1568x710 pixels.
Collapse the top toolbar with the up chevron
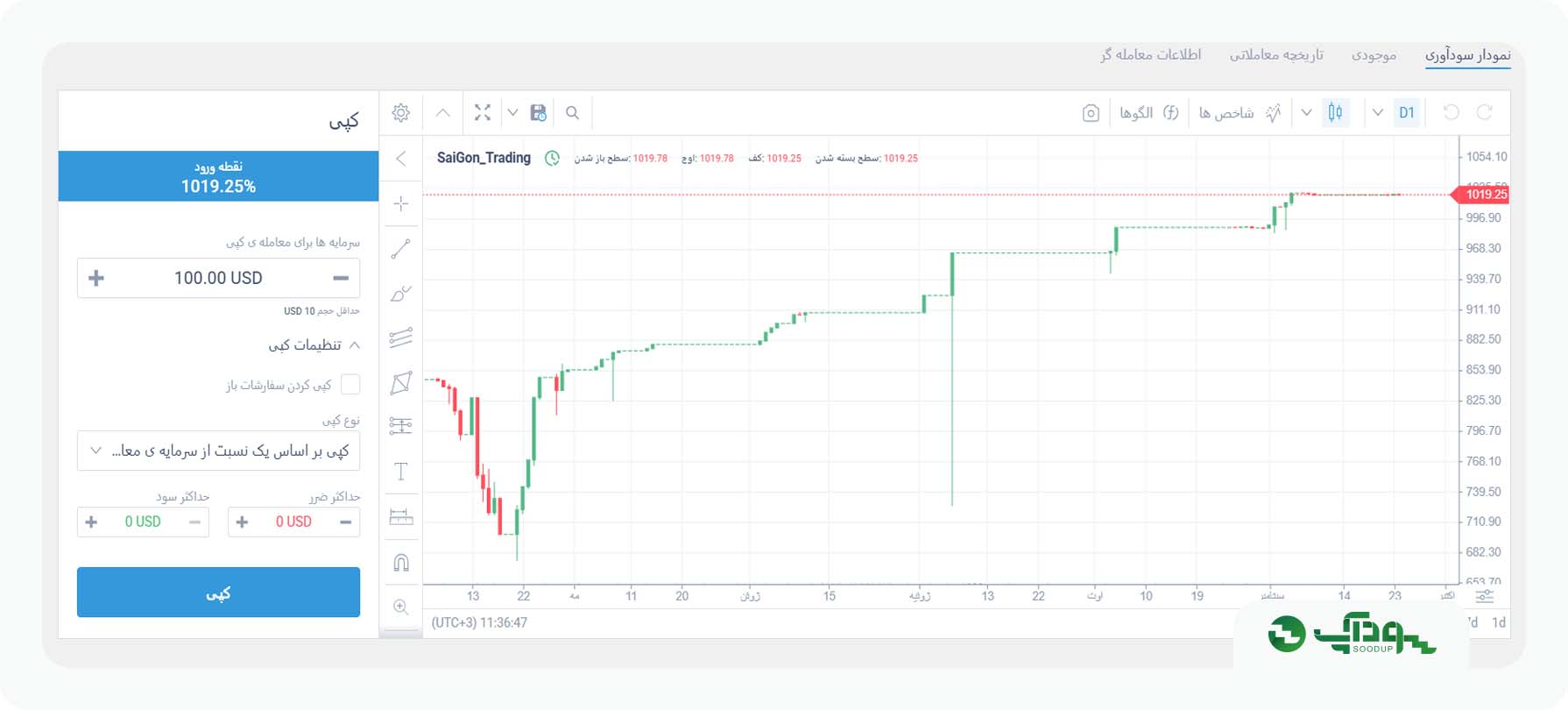point(443,112)
